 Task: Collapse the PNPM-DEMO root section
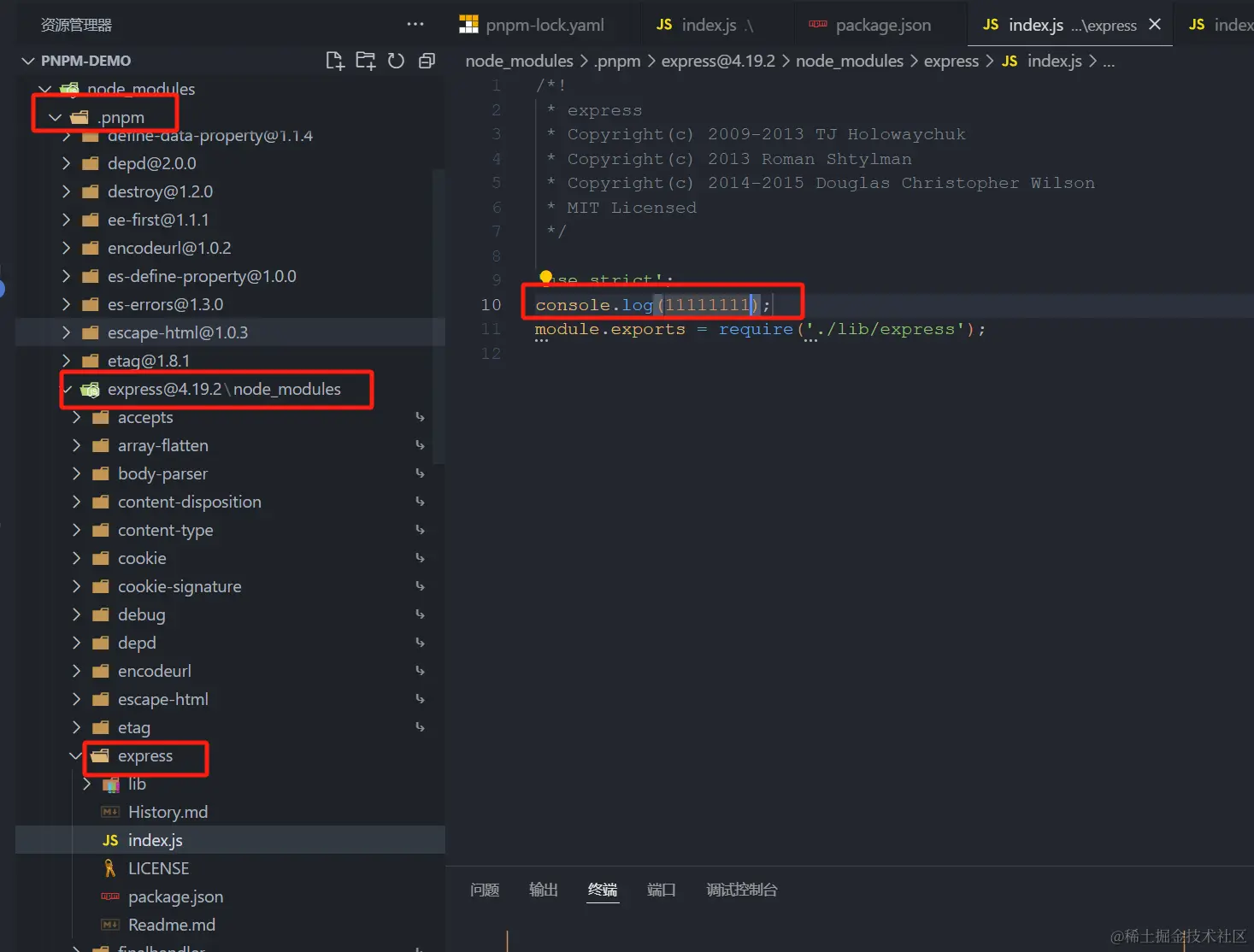point(28,61)
